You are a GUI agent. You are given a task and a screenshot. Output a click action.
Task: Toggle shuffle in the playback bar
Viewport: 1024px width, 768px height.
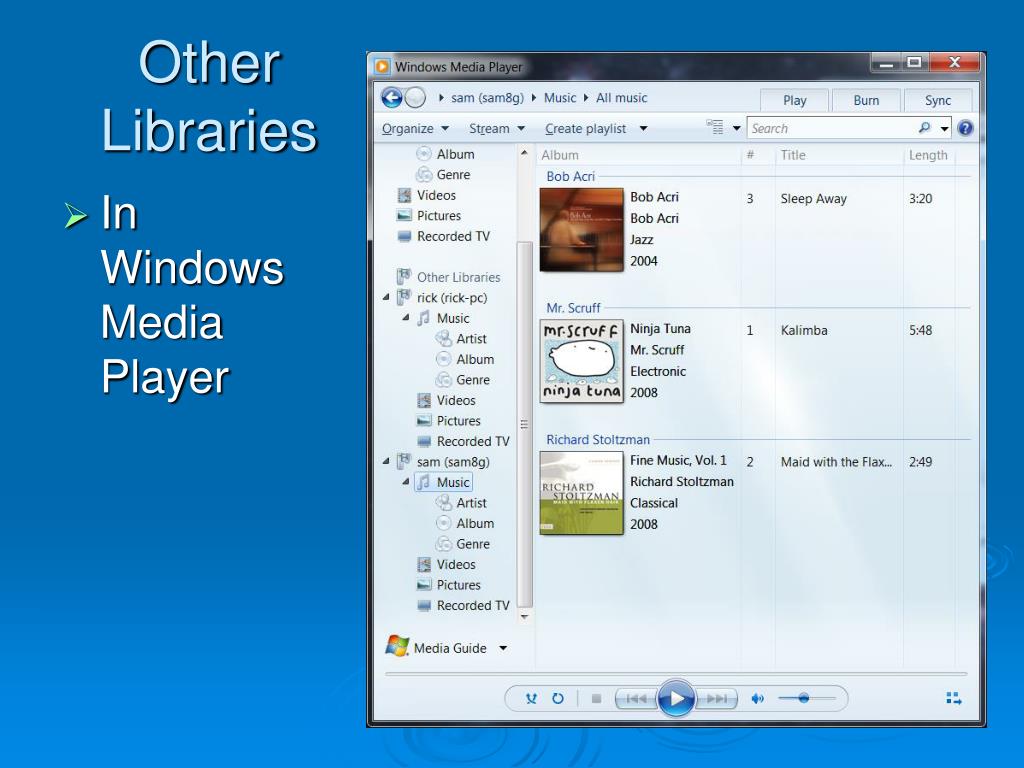[x=531, y=699]
